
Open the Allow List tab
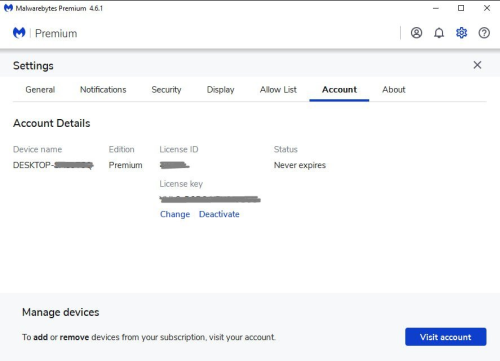278,90
